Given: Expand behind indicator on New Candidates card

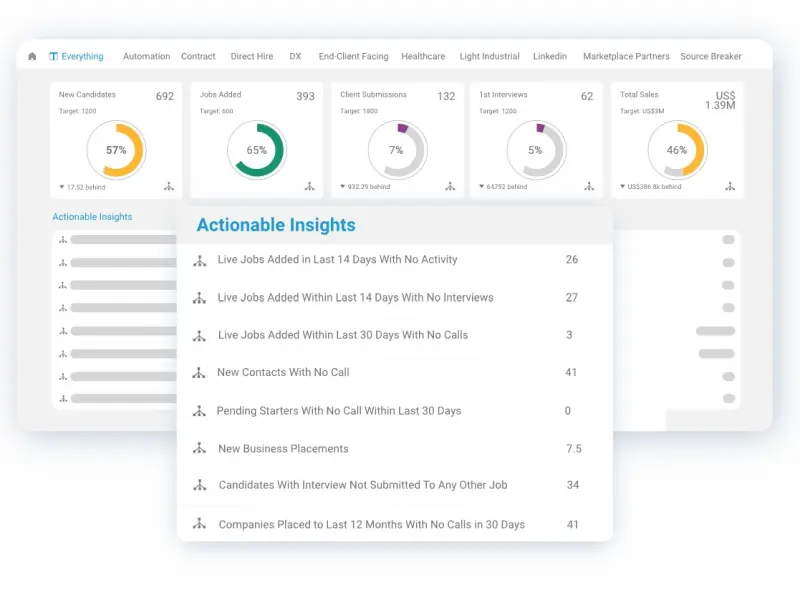Looking at the screenshot, I should 83,187.
